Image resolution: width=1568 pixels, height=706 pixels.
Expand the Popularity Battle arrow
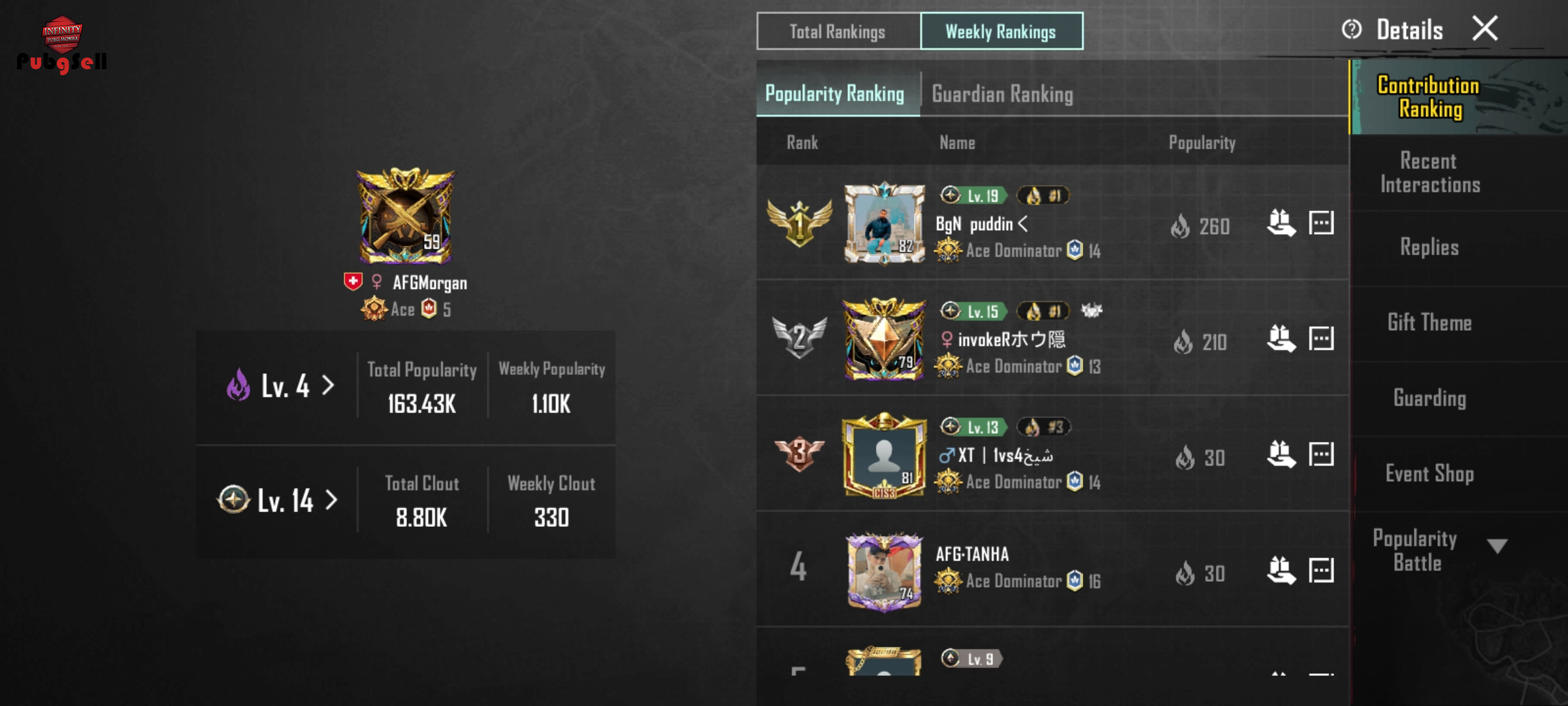tap(1497, 546)
